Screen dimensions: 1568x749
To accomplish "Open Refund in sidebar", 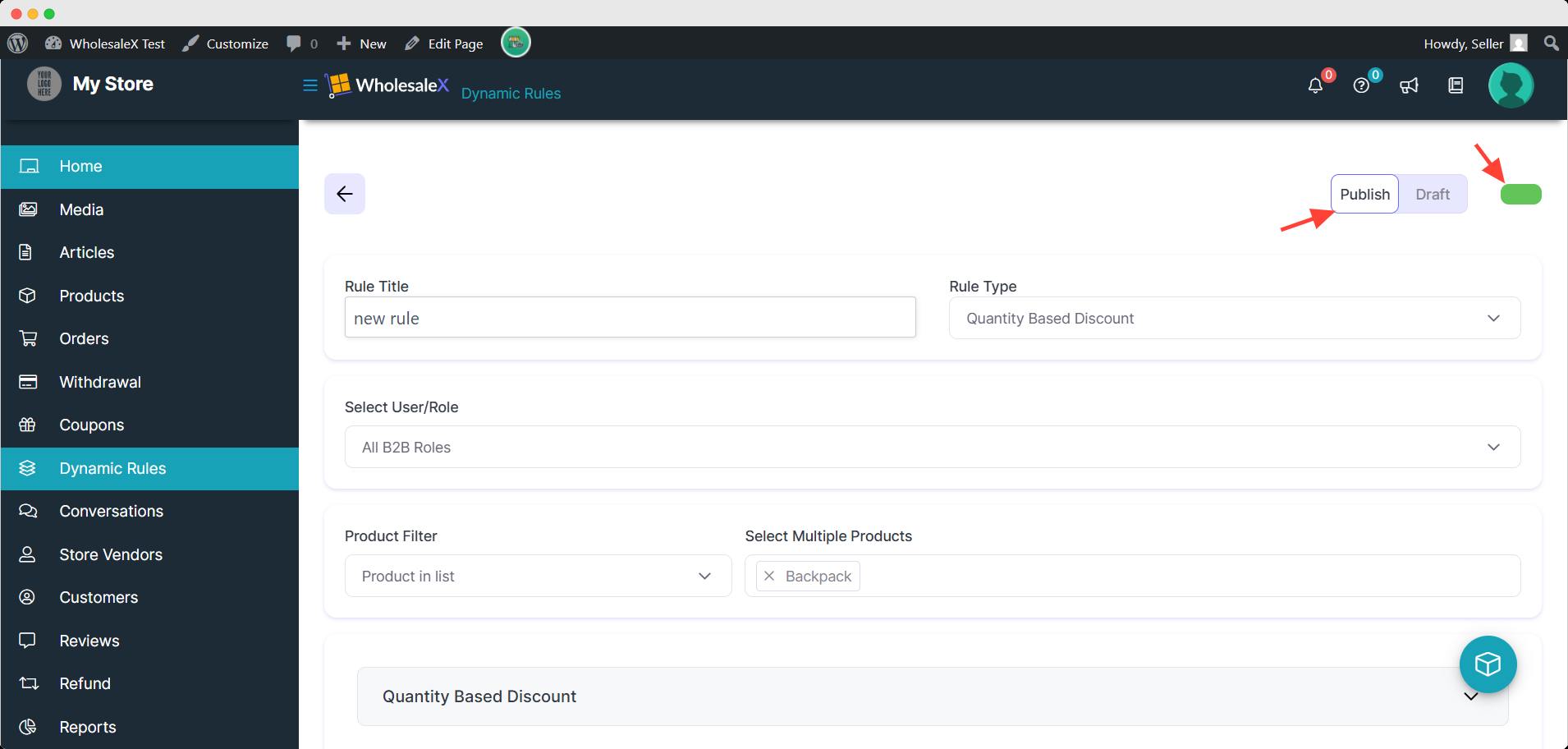I will tap(149, 683).
